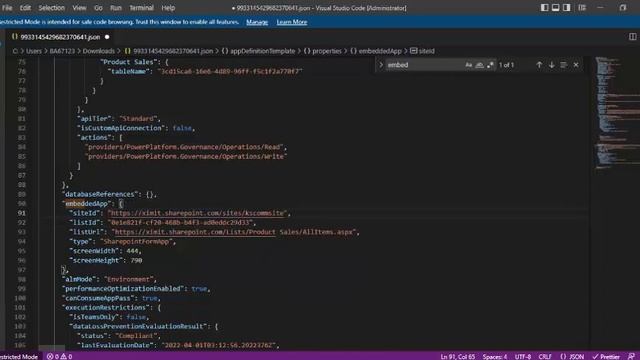Click the screenWidth value 444

coord(133,251)
